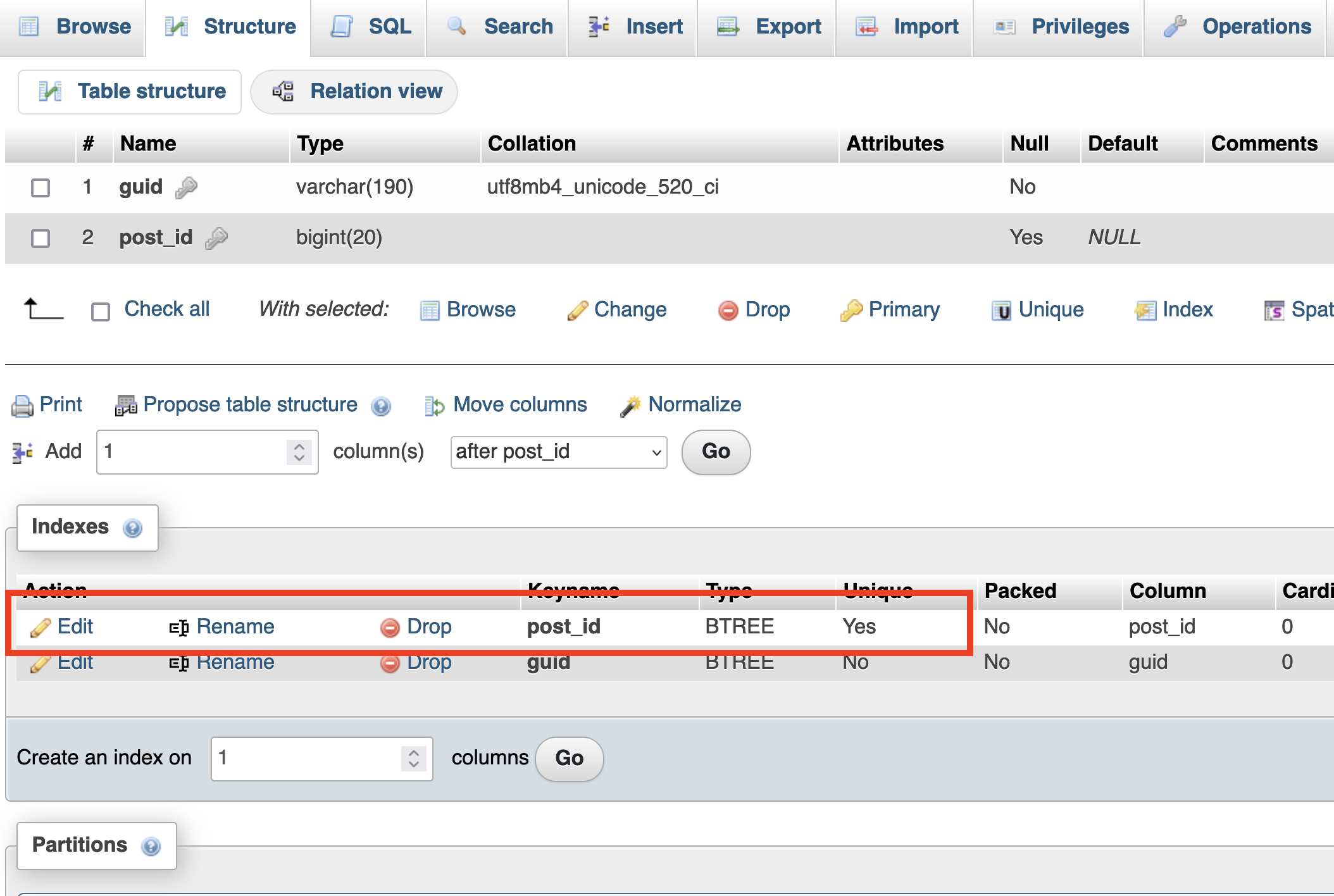Click the Add columns count stepper
Screen dimensions: 1334x896
[299, 452]
